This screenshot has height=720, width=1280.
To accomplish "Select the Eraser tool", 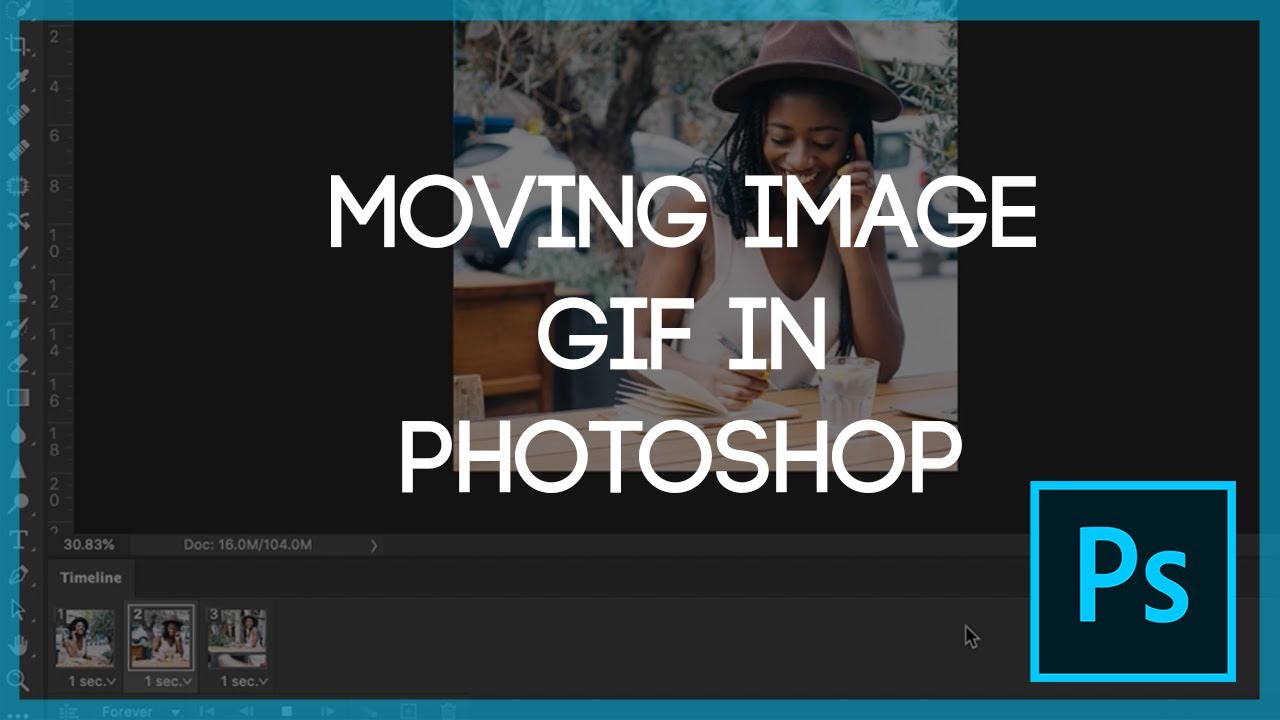I will coord(18,363).
